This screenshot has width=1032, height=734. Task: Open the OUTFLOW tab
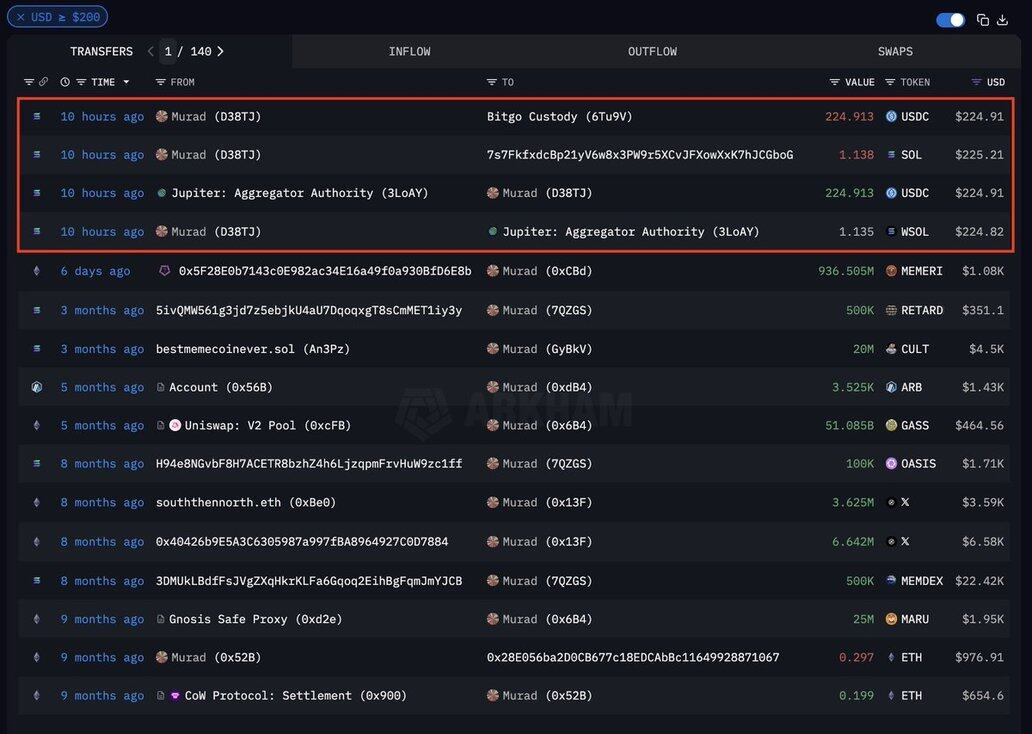(652, 51)
